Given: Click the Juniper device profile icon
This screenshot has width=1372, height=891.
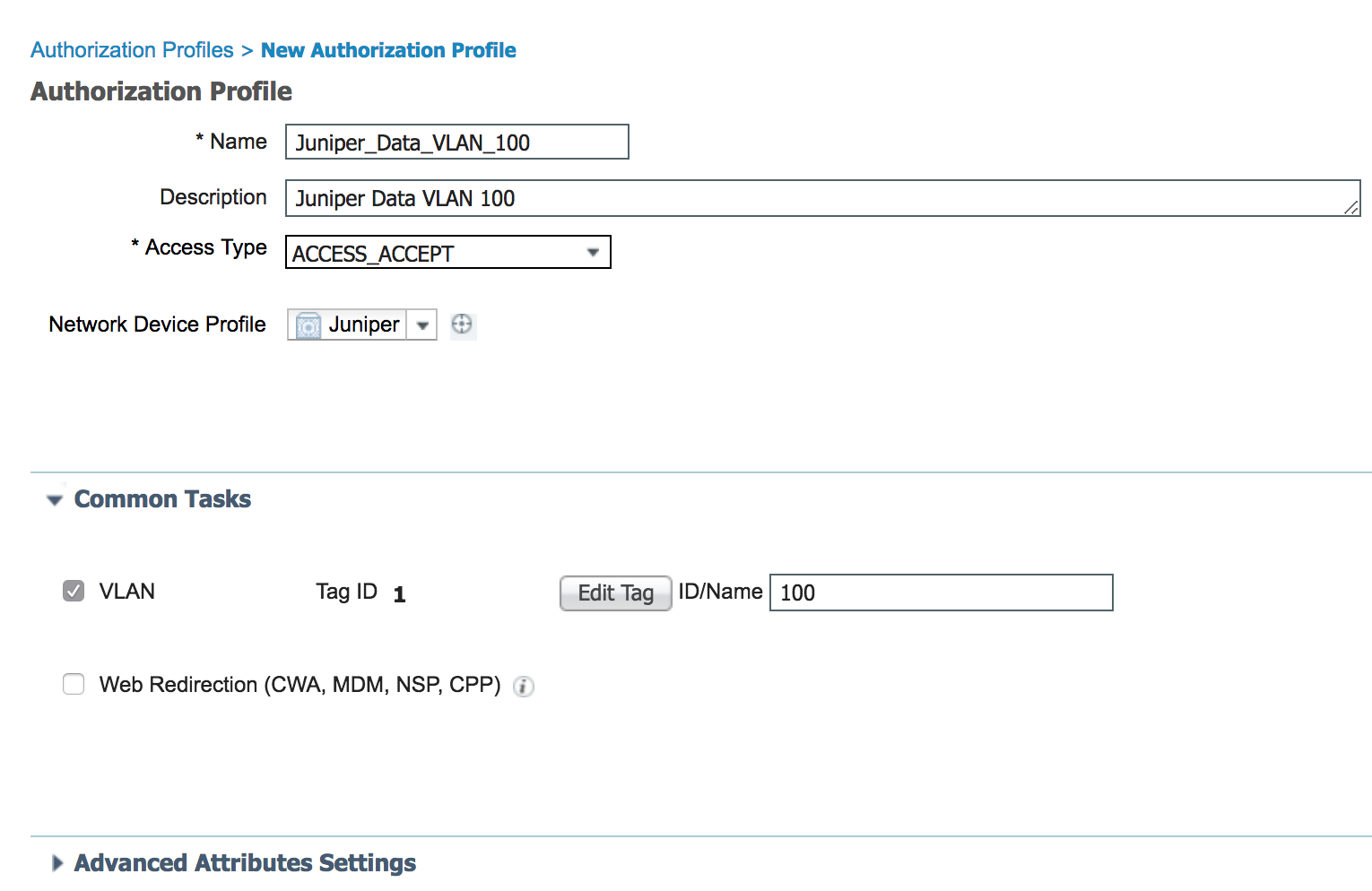Looking at the screenshot, I should 308,325.
